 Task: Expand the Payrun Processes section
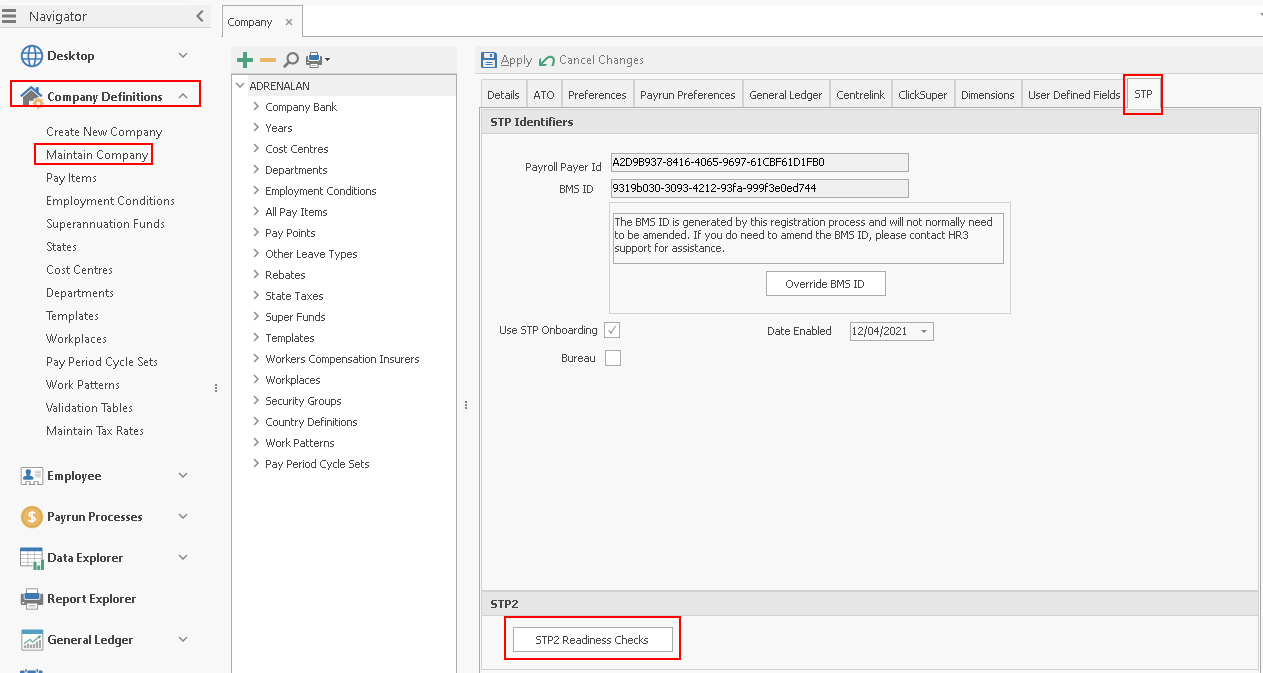182,517
